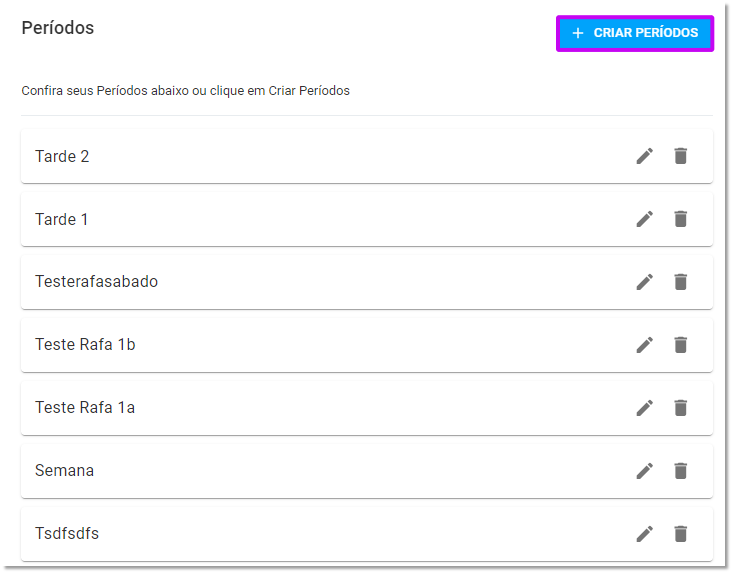This screenshot has width=732, height=573.
Task: Delete the Teste Rafa 1b period
Action: tap(681, 345)
